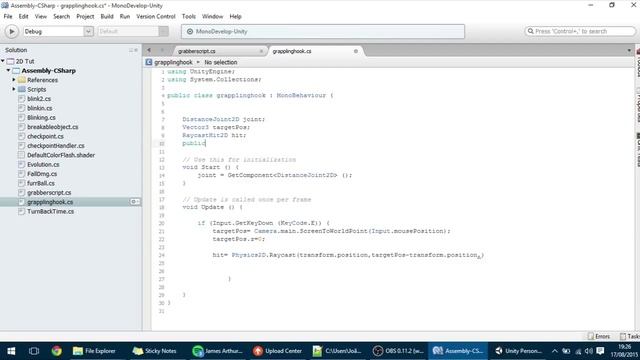This screenshot has height=360, width=640.
Task: Open the Build menu
Action: click(107, 16)
